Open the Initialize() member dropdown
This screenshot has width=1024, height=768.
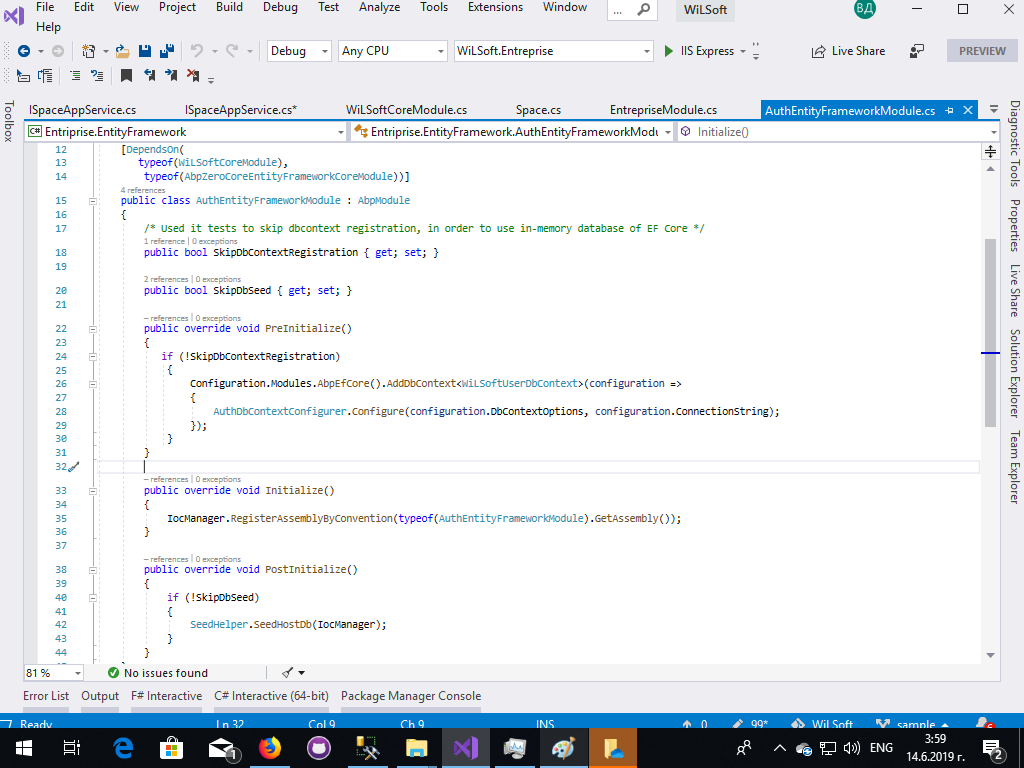click(x=839, y=132)
